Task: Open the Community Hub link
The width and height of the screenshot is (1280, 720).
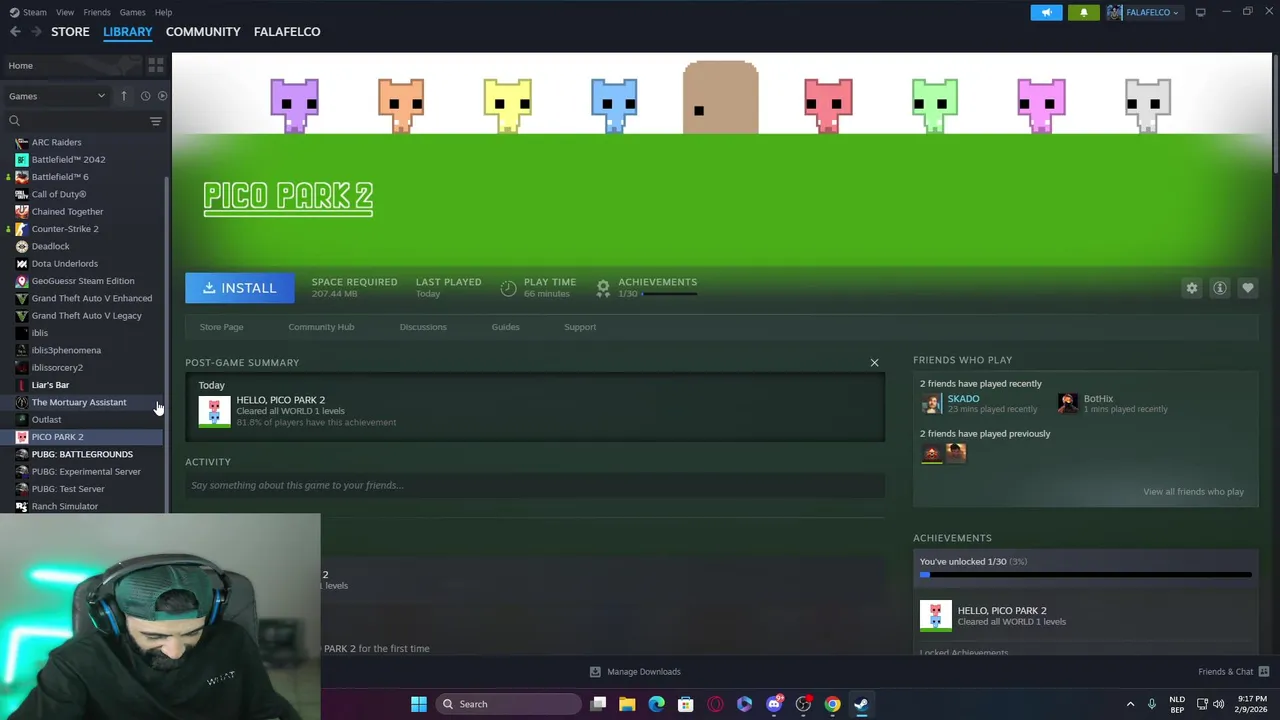Action: (321, 327)
